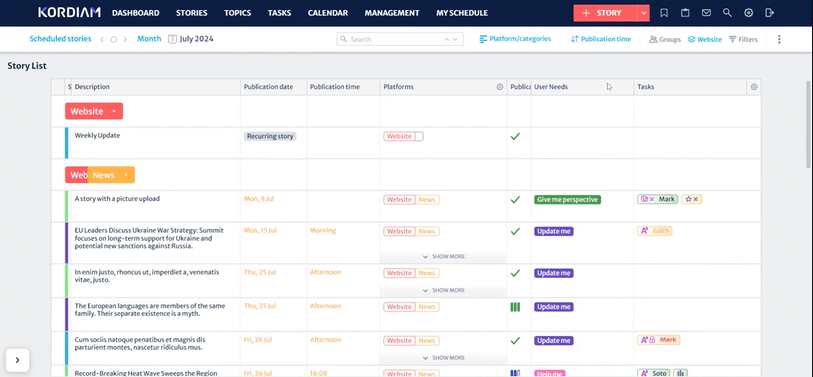
Task: Expand the orange News category dropdown
Action: (125, 175)
